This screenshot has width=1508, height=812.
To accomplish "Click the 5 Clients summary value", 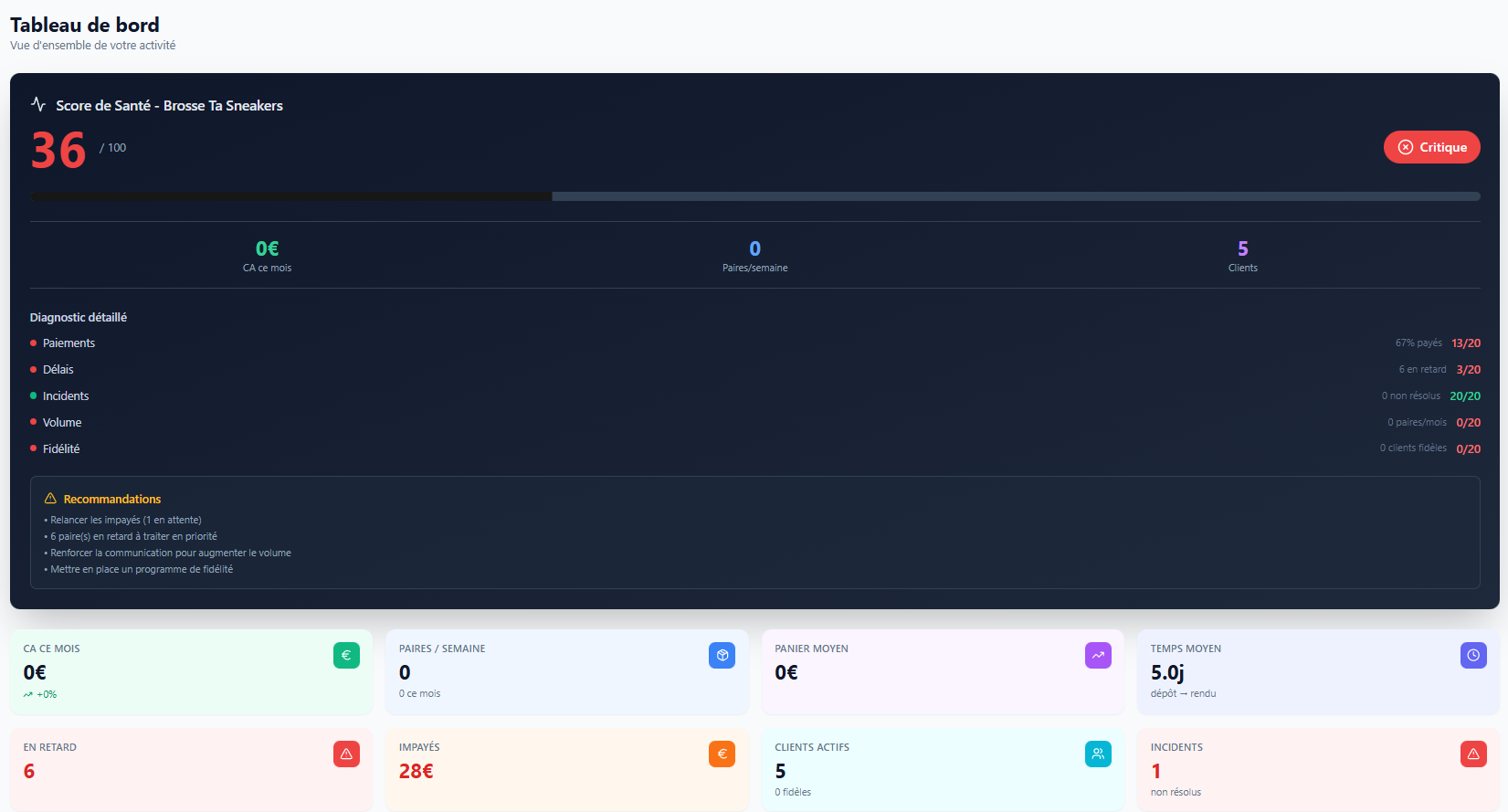I will pyautogui.click(x=1242, y=248).
